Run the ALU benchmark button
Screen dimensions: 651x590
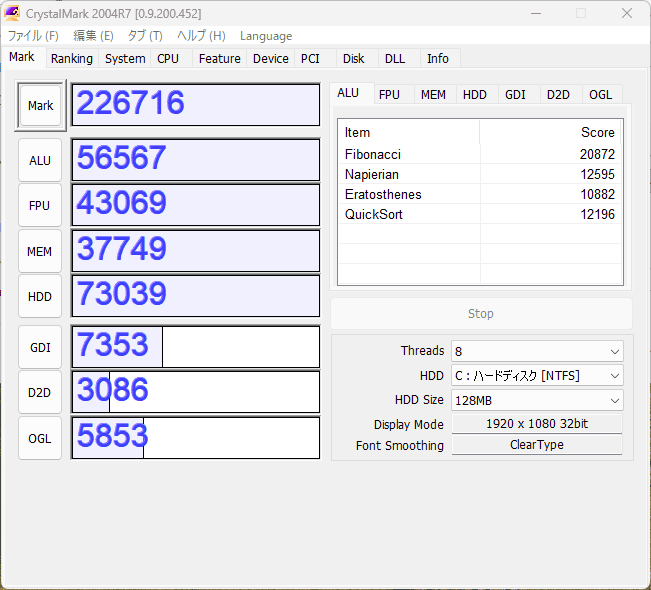click(40, 160)
